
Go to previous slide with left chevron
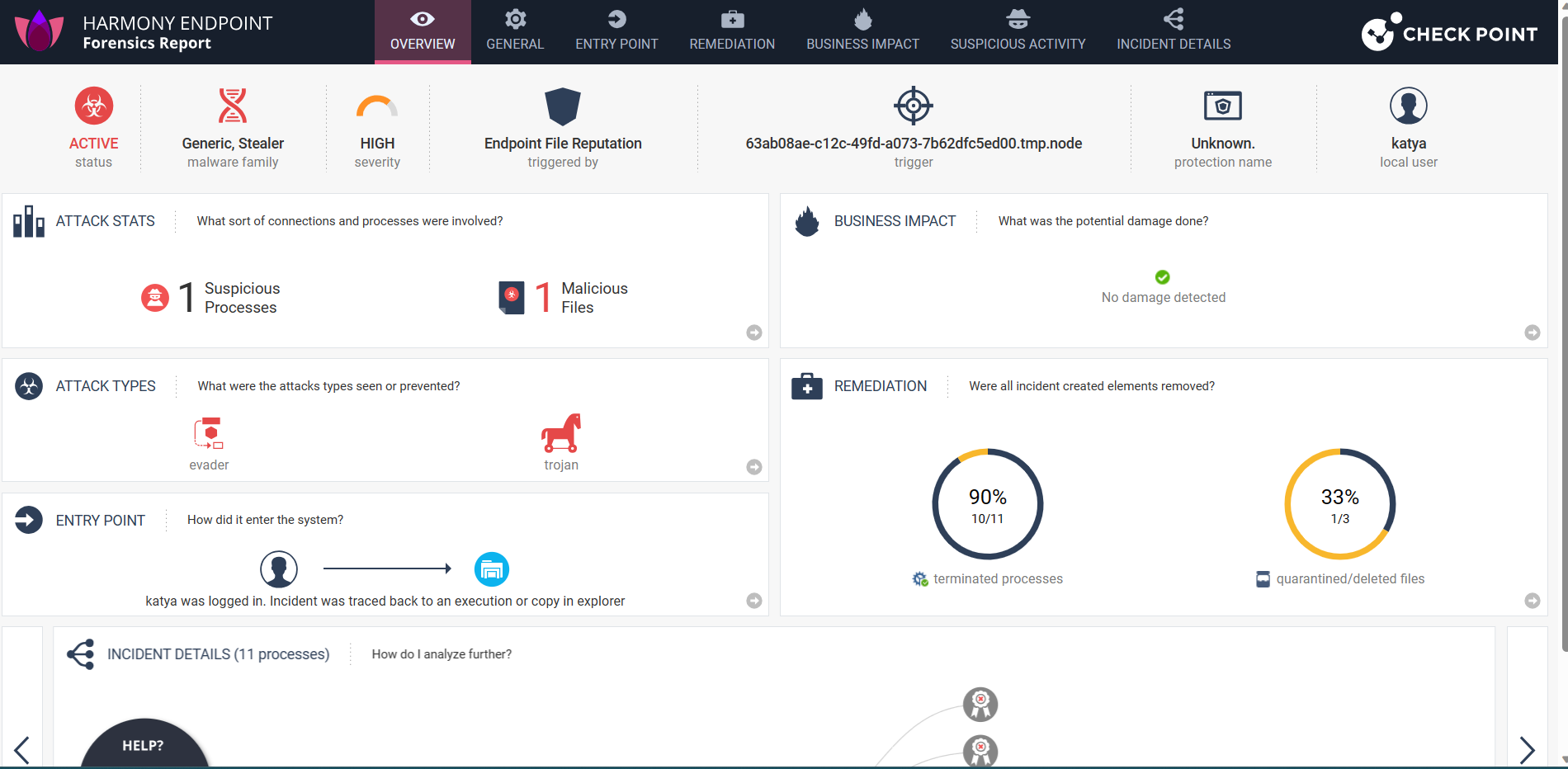click(22, 750)
